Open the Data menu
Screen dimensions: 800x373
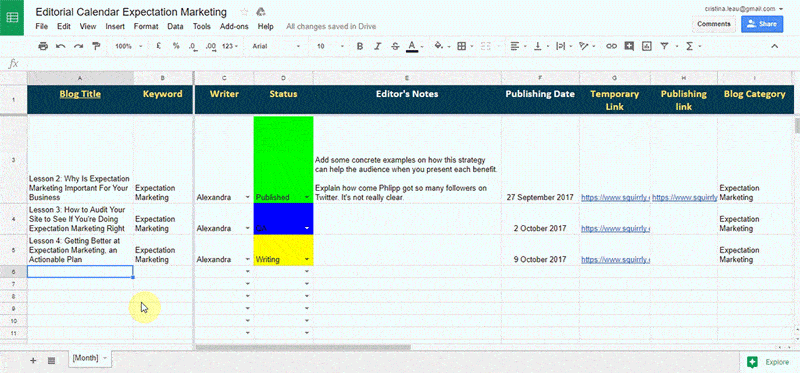click(x=176, y=27)
